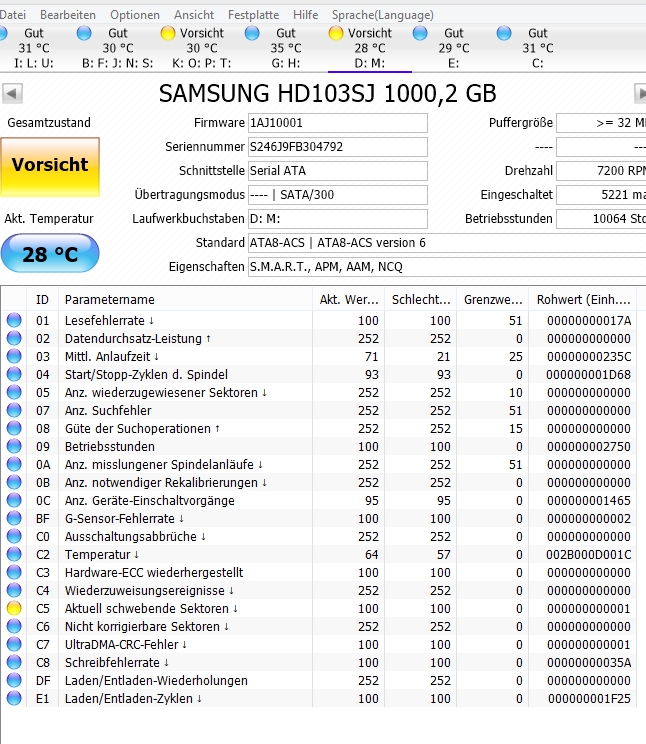Click status icon of Wiederzuweisungsereignisse row
This screenshot has height=744, width=646.
pos(14,590)
